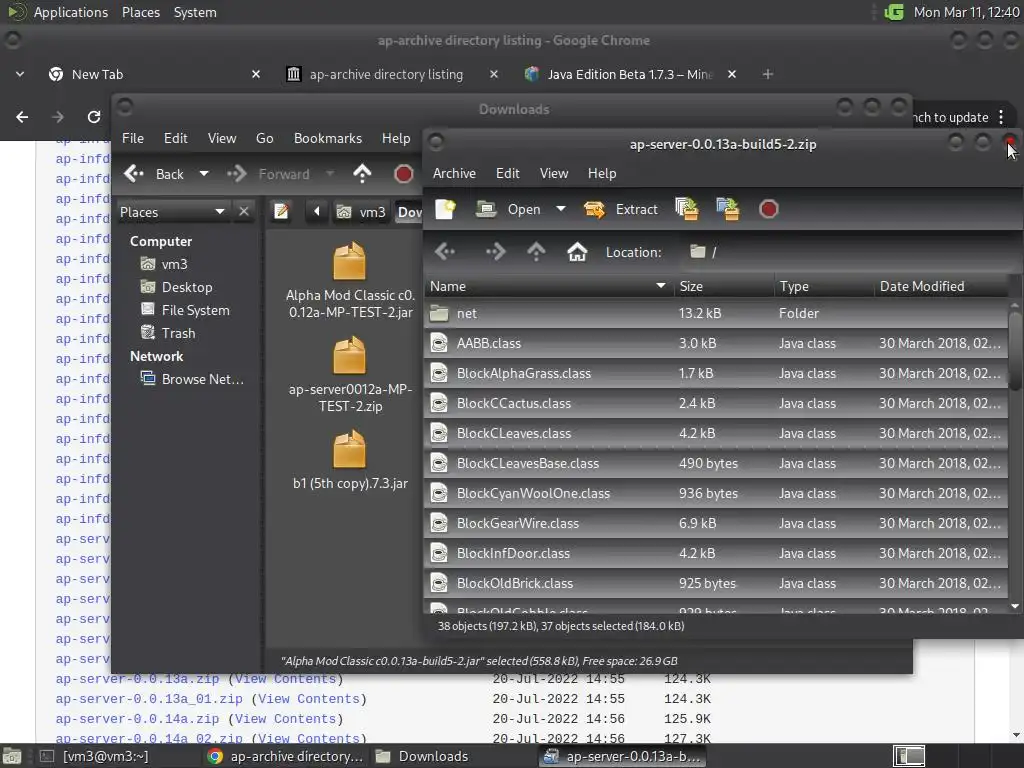This screenshot has height=768, width=1024.
Task: Click the add folder to archive icon
Action: point(728,209)
